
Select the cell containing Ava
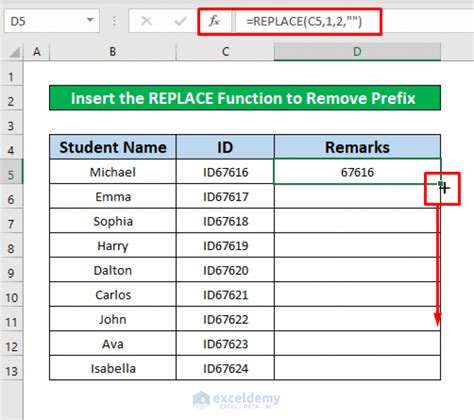(x=113, y=343)
